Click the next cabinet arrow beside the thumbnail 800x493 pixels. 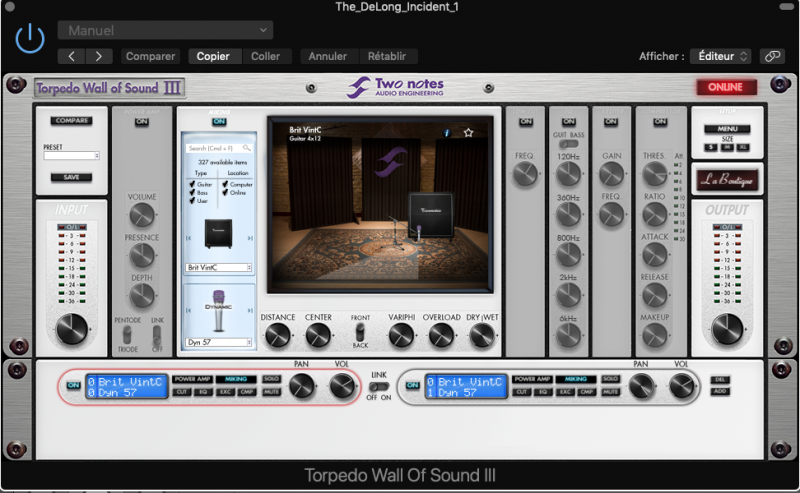[249, 239]
